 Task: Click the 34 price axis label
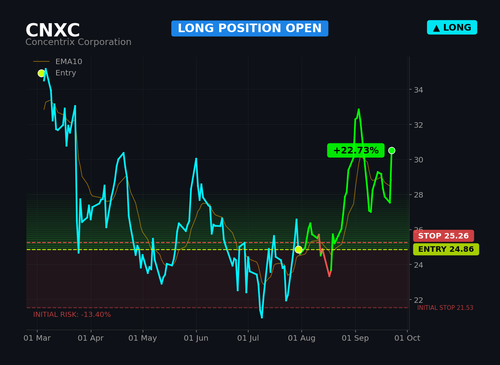tap(418, 90)
